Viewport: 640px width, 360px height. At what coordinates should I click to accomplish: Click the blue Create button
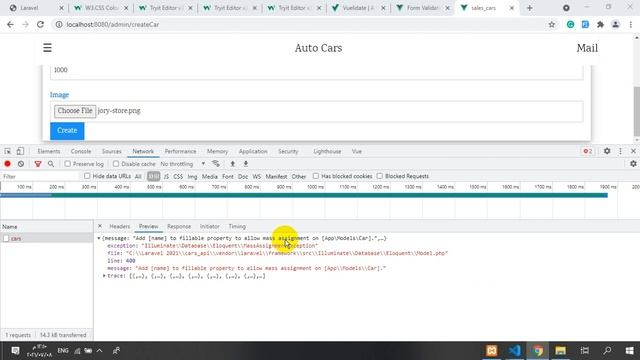(x=67, y=131)
